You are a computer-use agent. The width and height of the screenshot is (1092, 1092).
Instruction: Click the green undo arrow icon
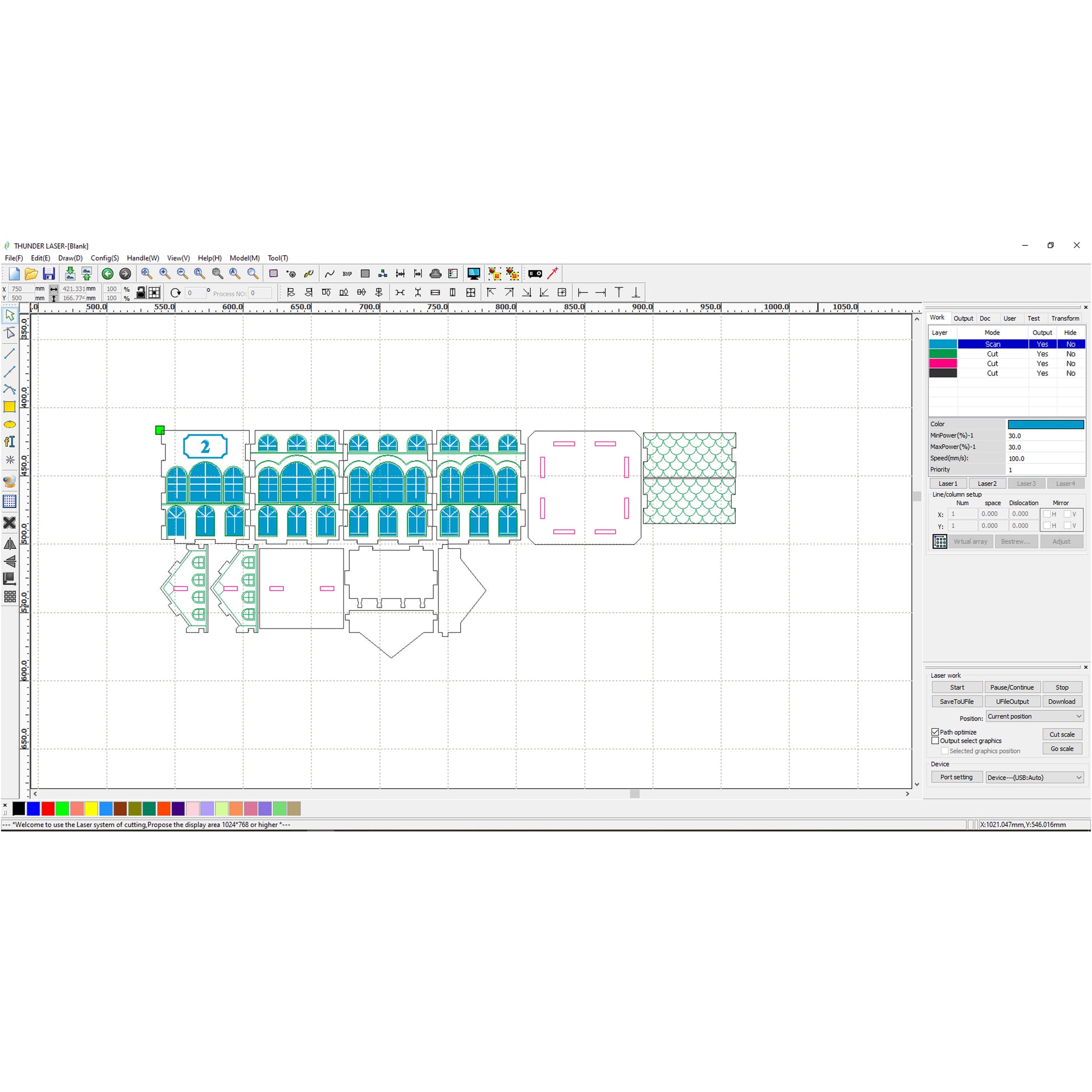point(107,274)
